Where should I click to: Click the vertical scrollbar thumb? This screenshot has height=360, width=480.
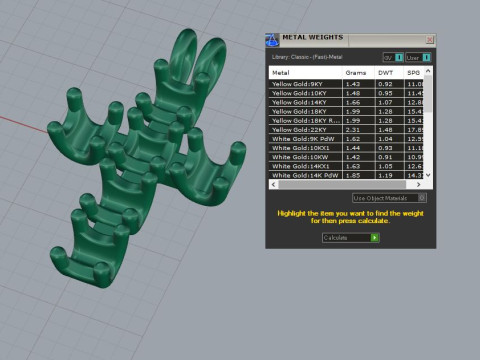point(428,94)
